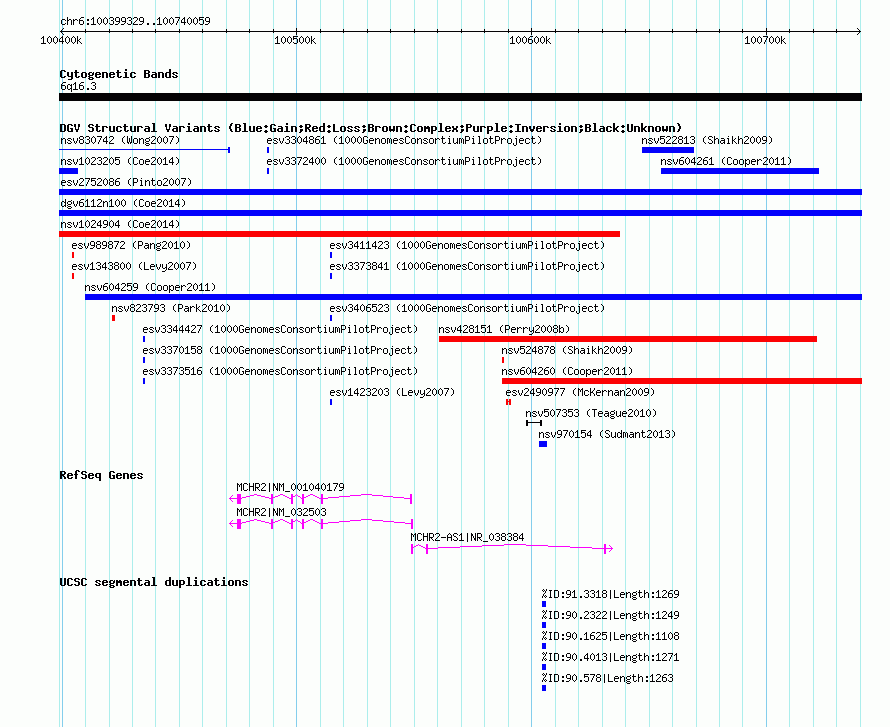Click MCHR2|NM_032503 transcript label
Screen dimensions: 890x727
pyautogui.click(x=281, y=512)
